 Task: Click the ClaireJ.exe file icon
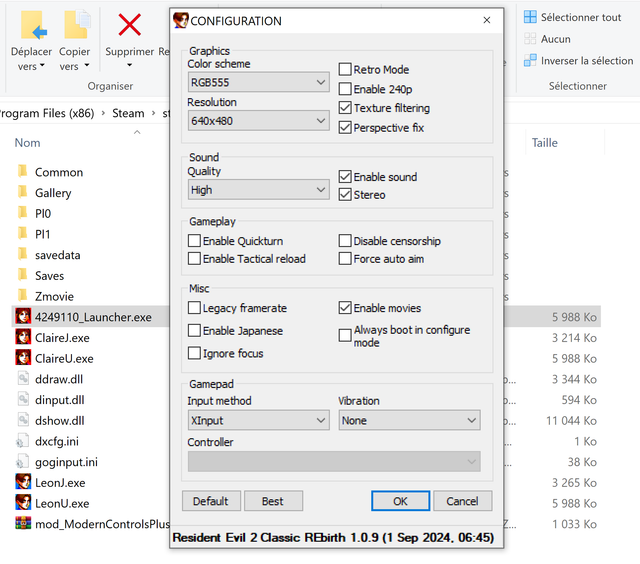23,337
